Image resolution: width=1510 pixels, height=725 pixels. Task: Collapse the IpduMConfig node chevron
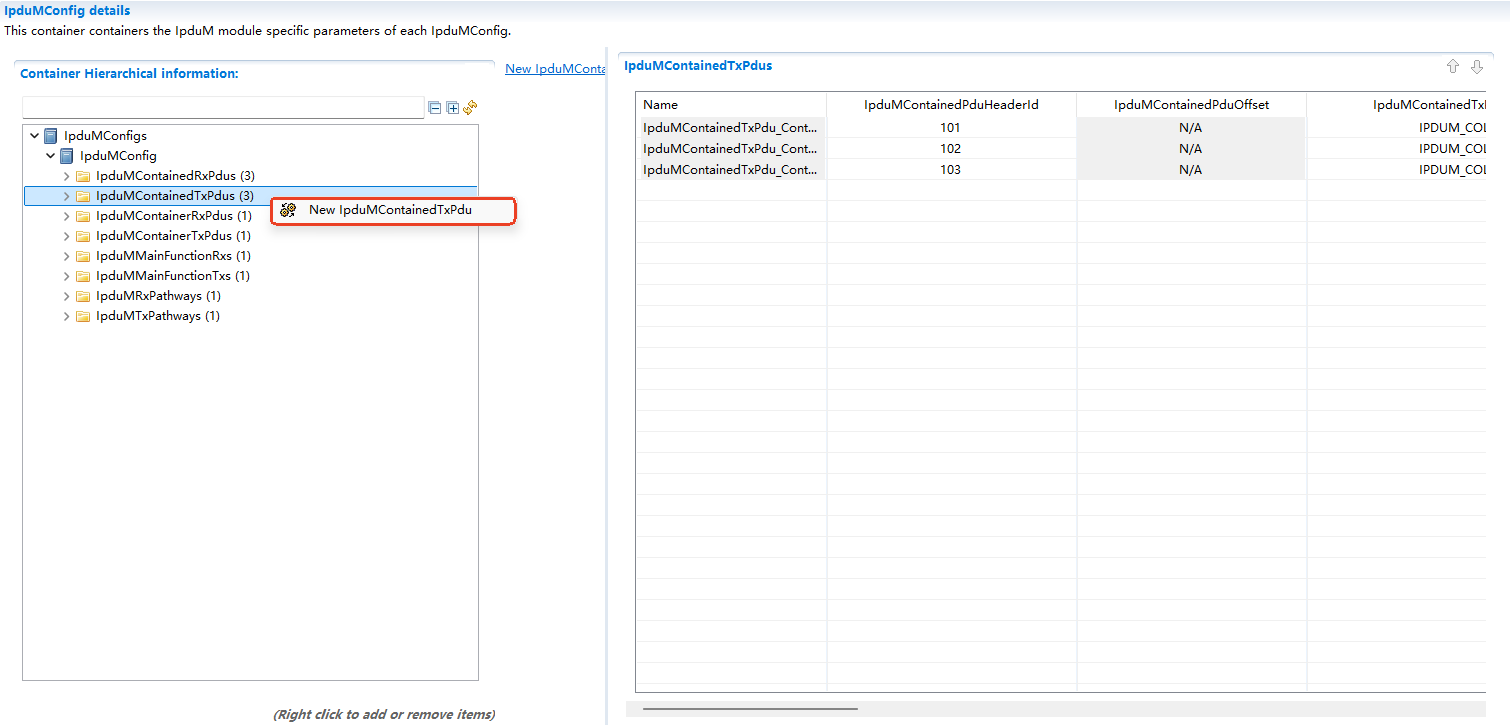point(51,156)
